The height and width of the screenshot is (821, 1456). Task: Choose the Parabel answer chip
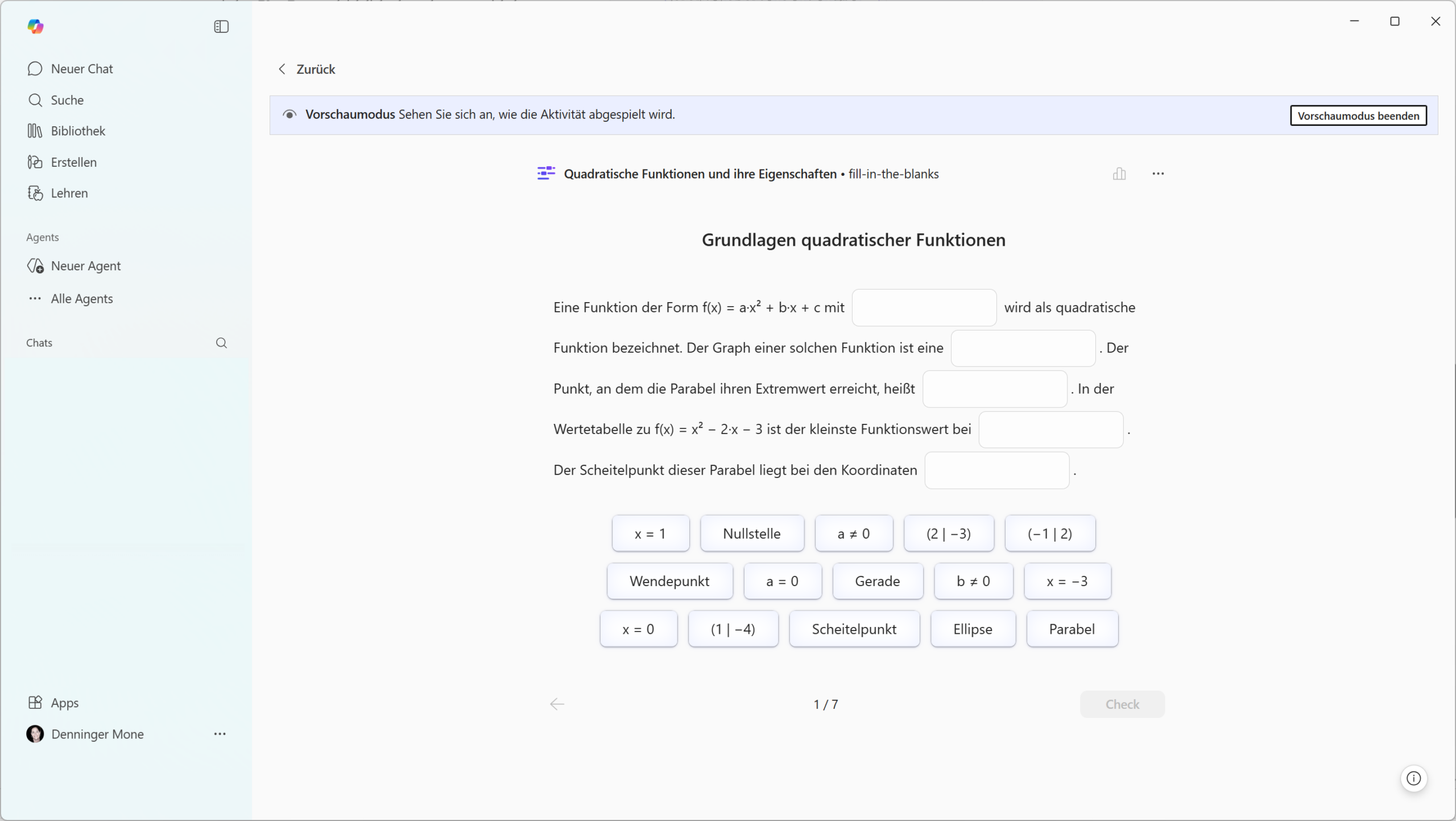coord(1072,629)
